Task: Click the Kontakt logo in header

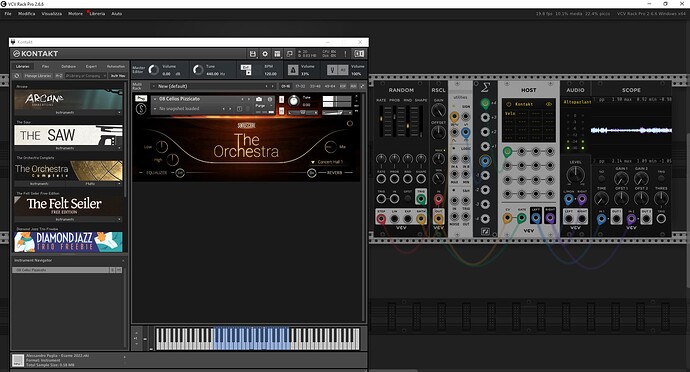Action: [36, 54]
